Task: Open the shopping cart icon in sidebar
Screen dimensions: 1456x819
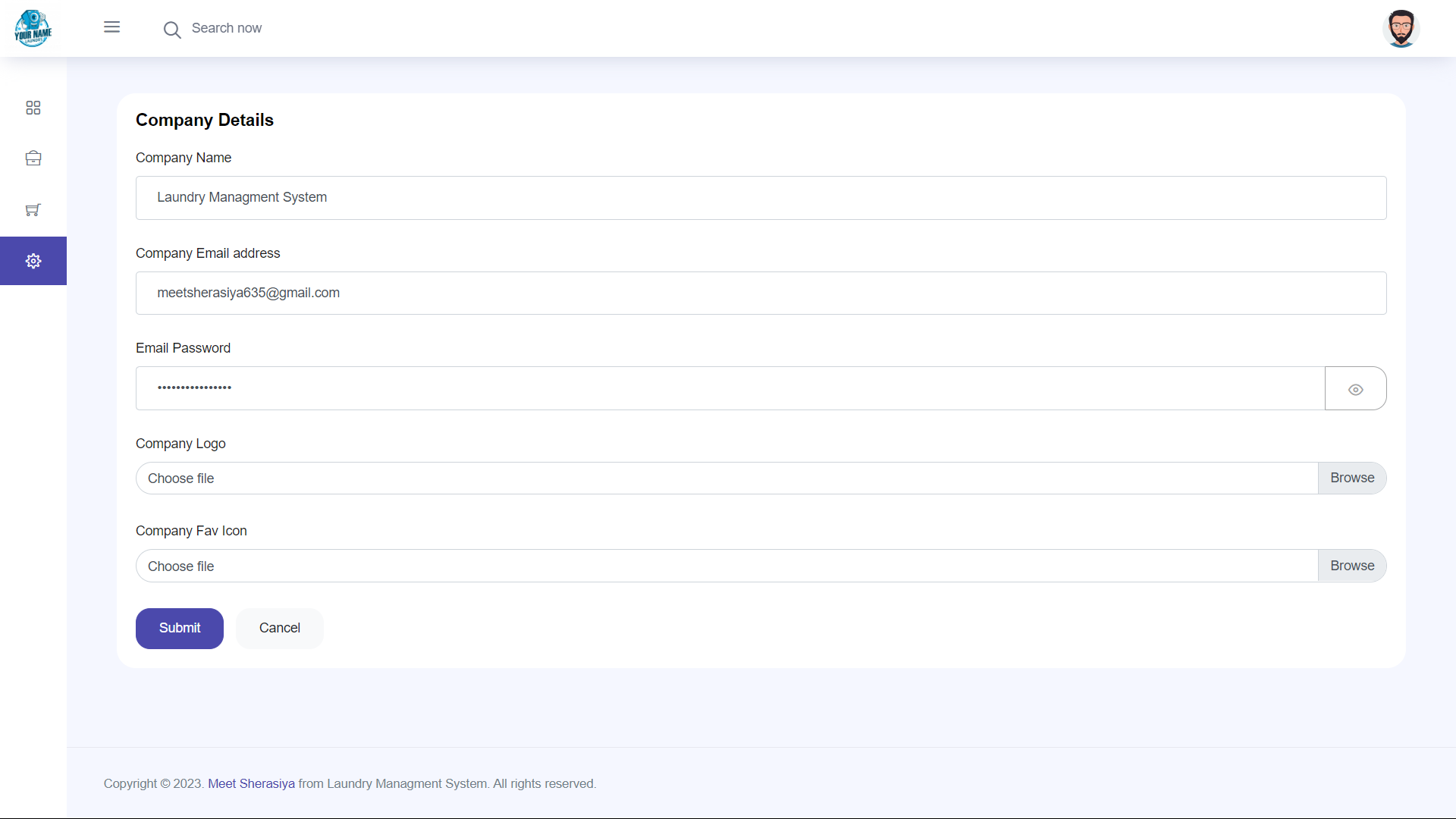Action: point(33,210)
